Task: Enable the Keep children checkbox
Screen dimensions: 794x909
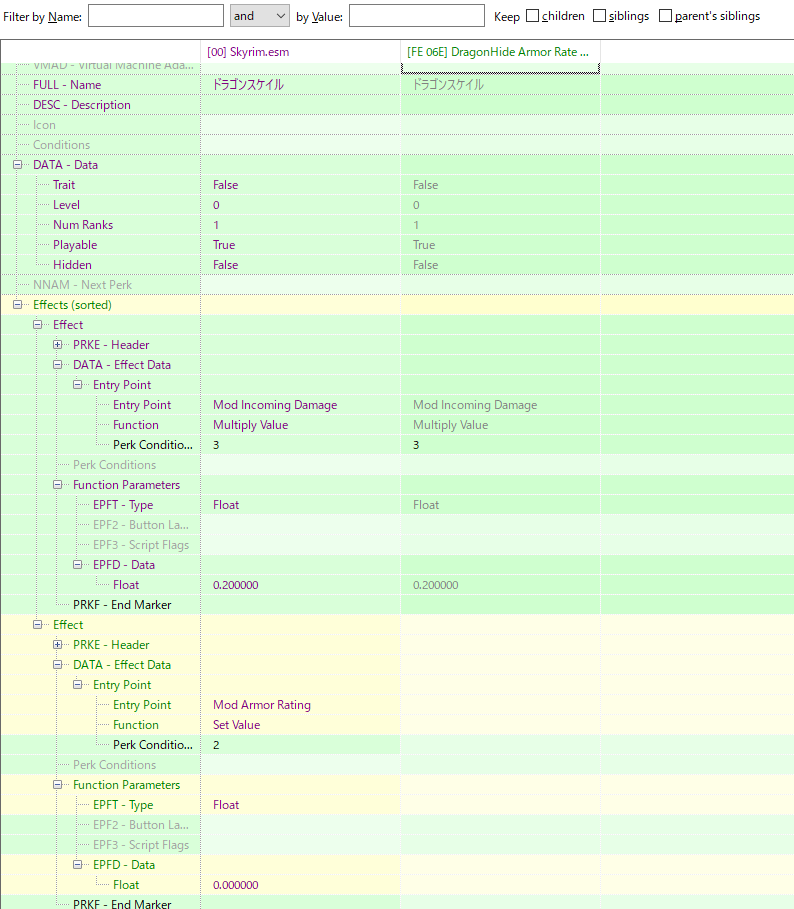Action: pyautogui.click(x=532, y=16)
